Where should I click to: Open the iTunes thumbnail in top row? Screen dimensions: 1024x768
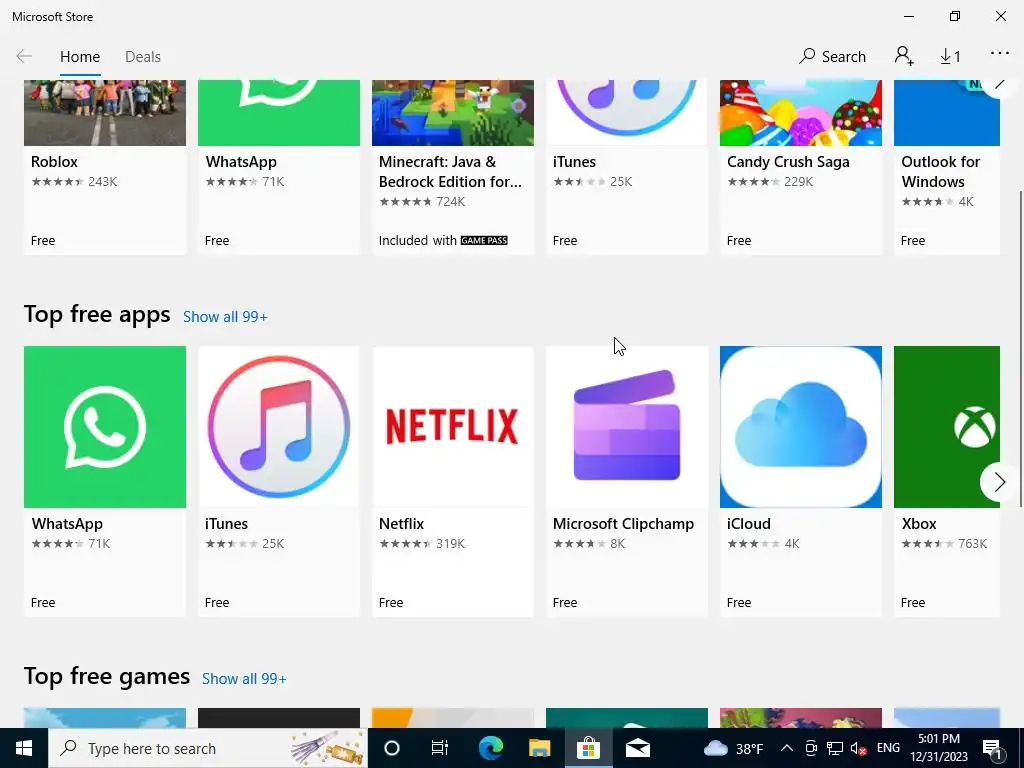point(627,112)
